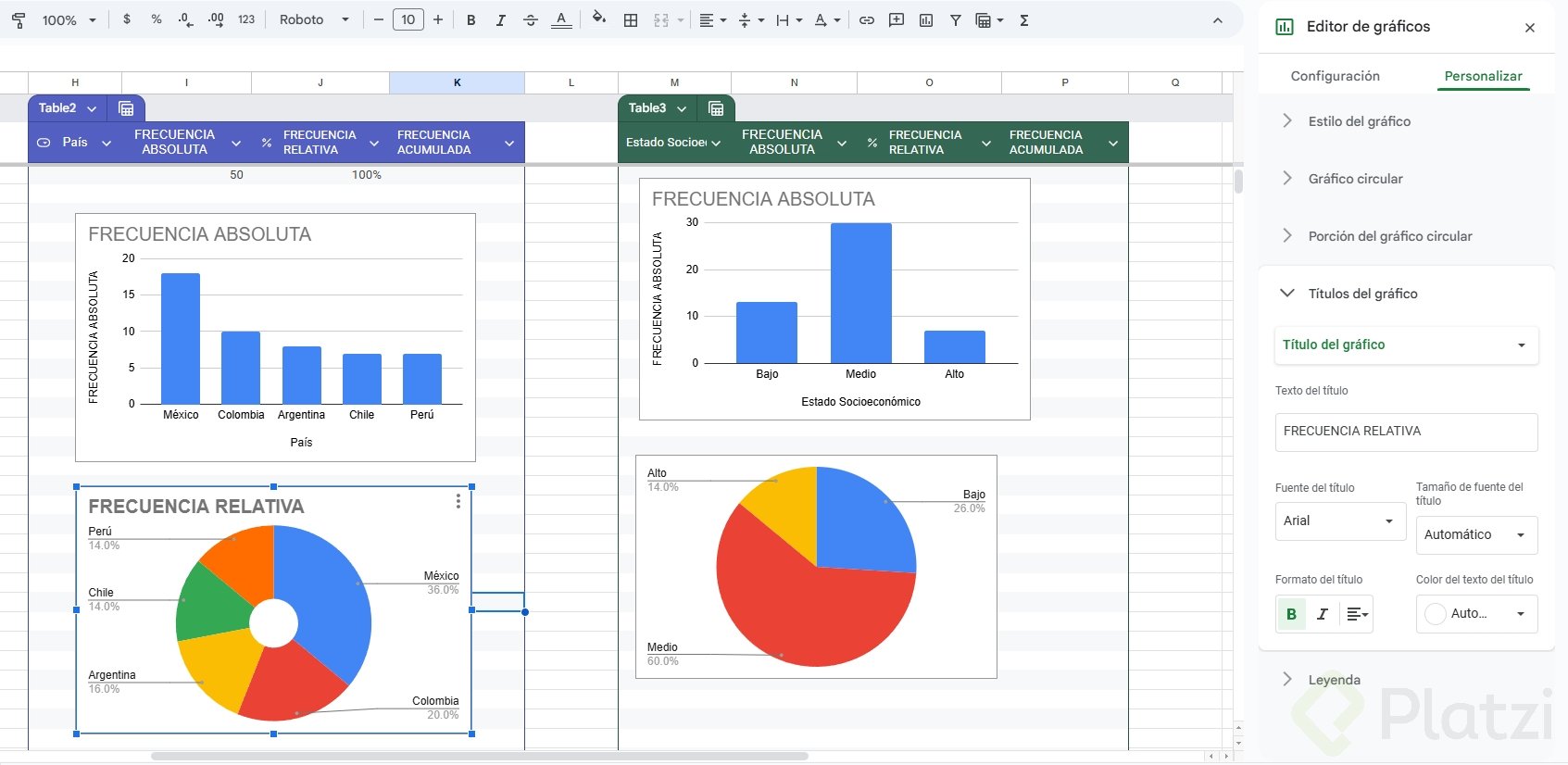Toggle italic in the main toolbar
1568x765 pixels.
(x=501, y=19)
